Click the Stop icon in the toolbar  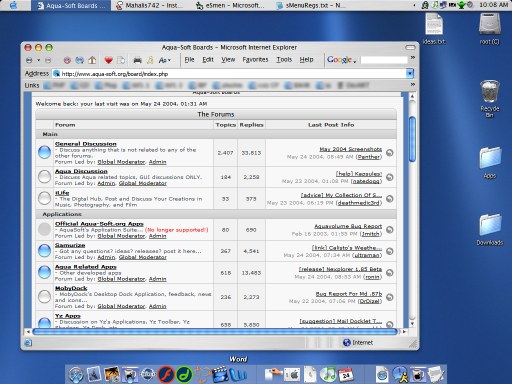[67, 60]
